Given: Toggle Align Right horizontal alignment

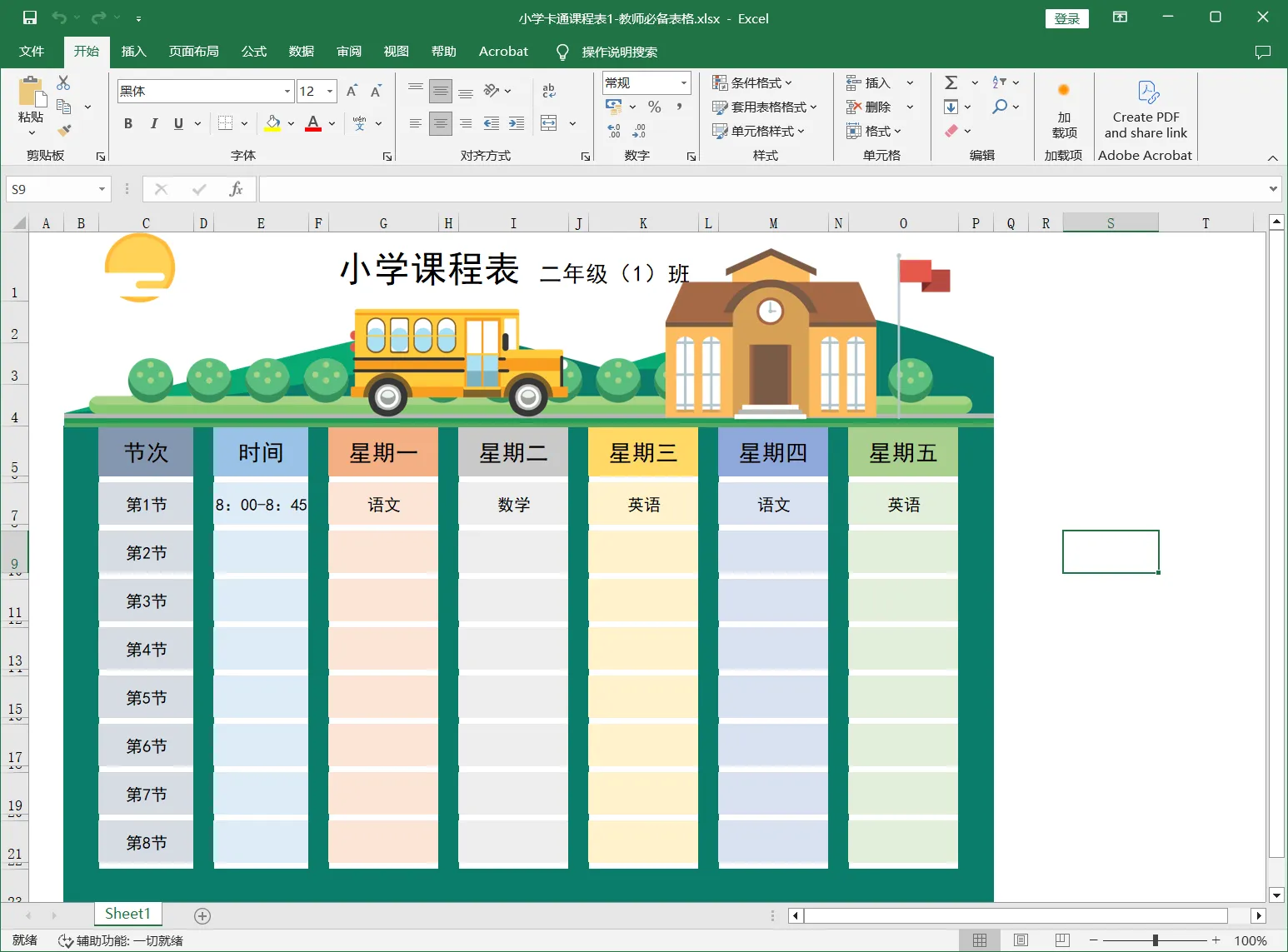Looking at the screenshot, I should click(466, 123).
